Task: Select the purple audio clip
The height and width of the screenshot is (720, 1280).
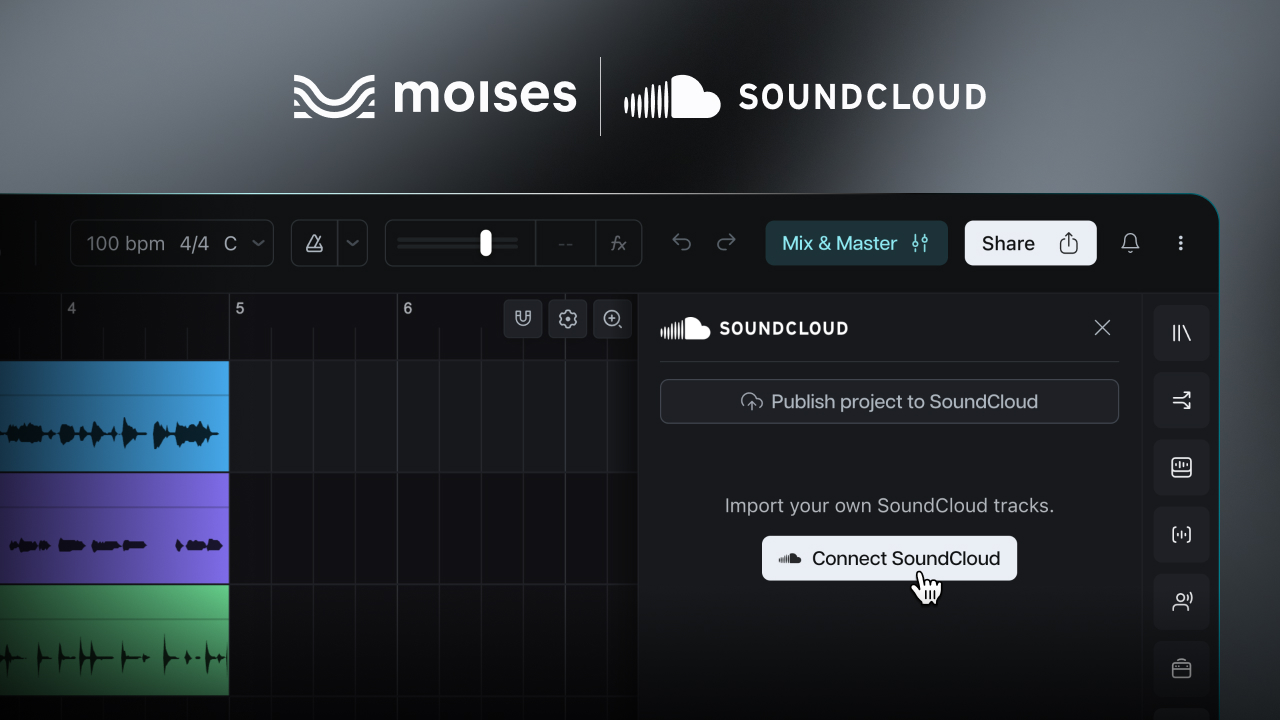Action: click(114, 528)
